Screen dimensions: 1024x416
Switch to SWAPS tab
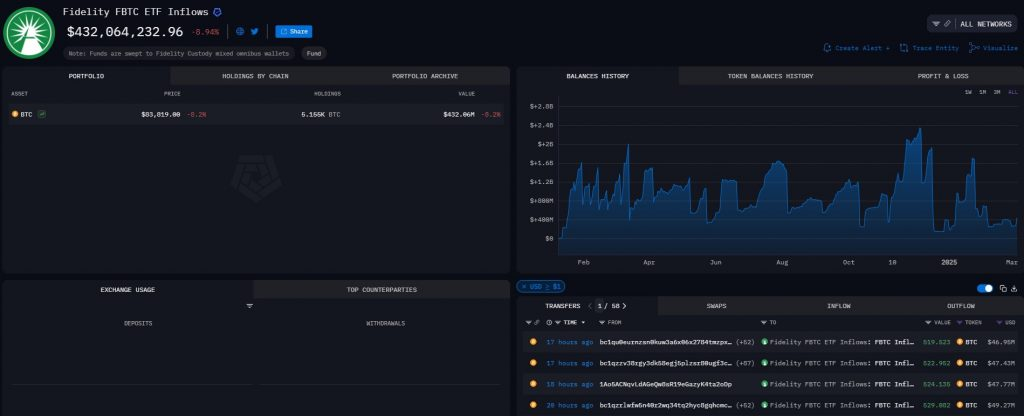point(716,306)
